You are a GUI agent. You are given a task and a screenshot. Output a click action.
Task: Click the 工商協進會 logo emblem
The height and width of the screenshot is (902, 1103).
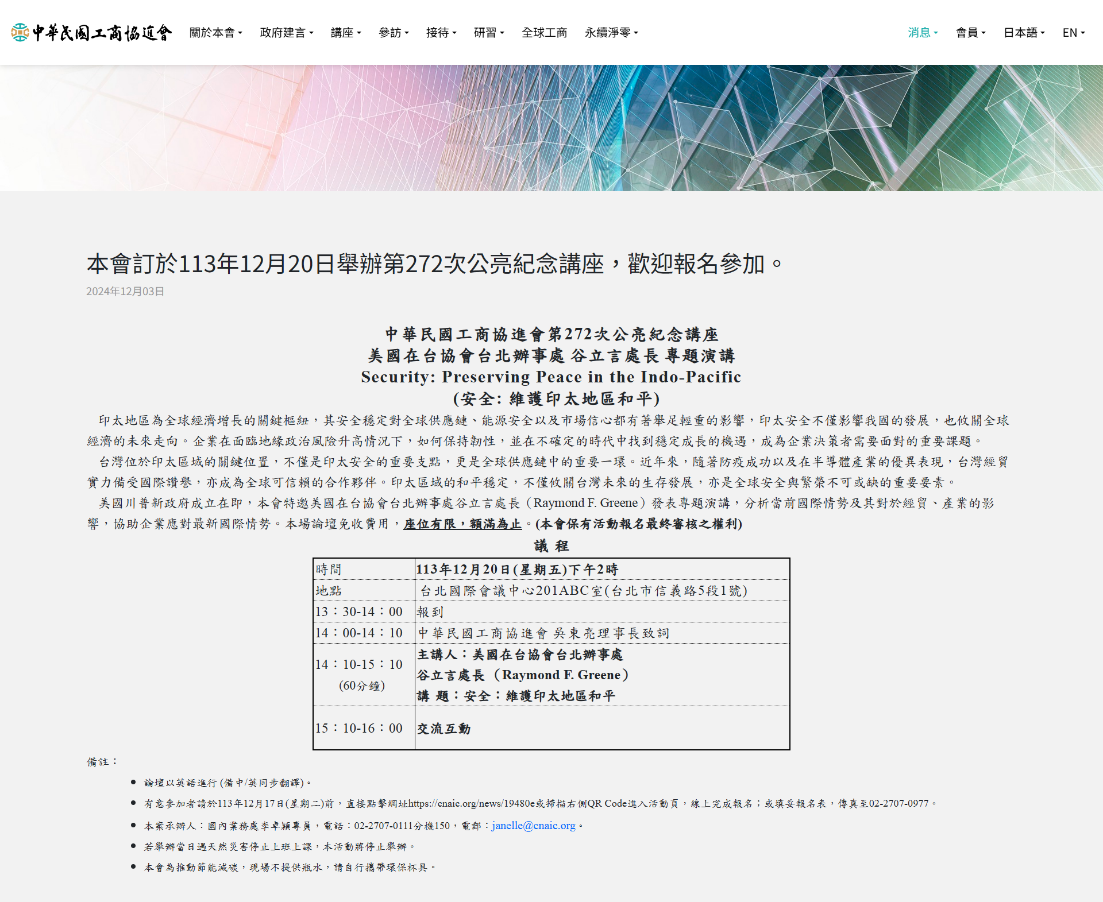coord(22,32)
